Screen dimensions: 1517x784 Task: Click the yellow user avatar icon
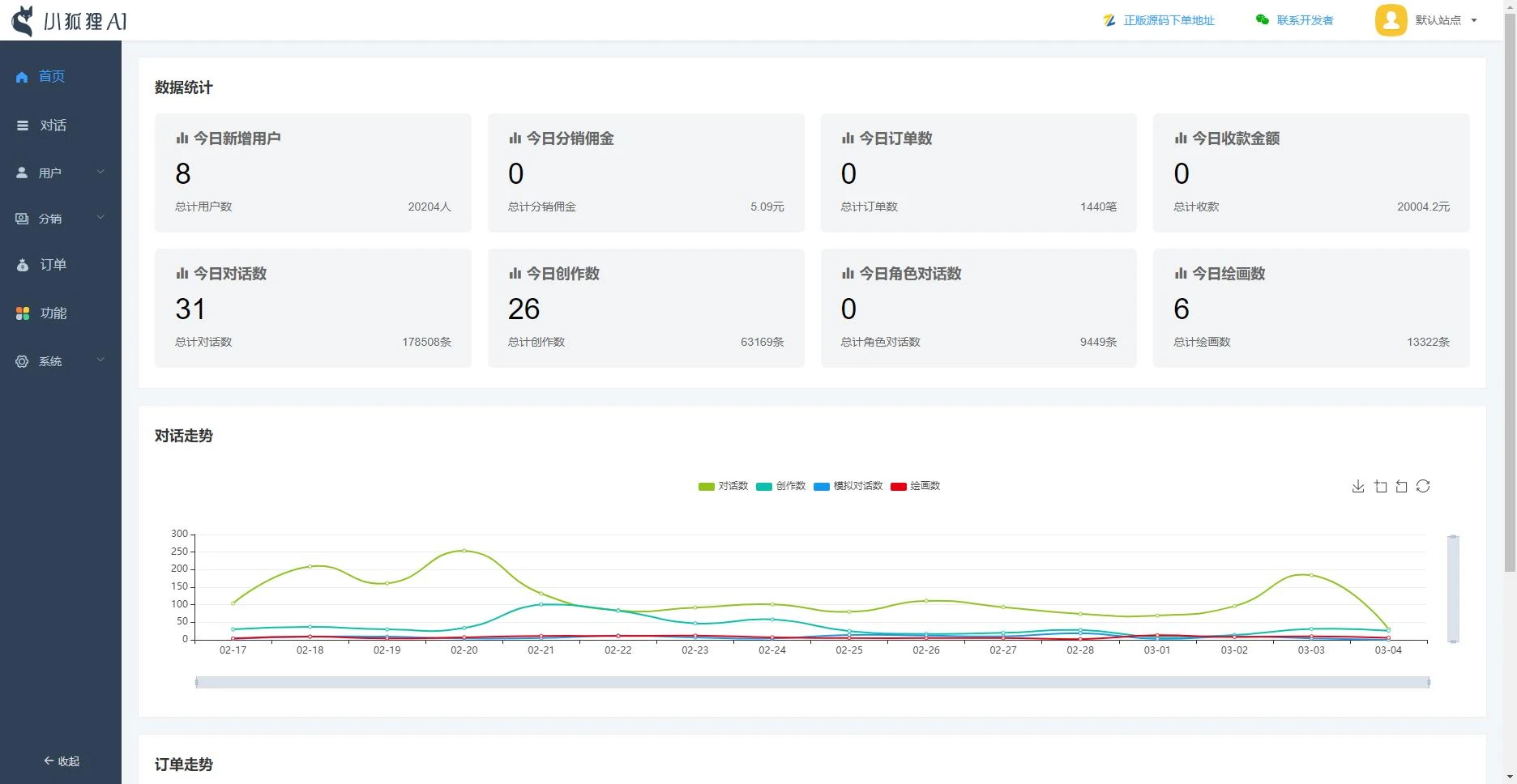pos(1391,20)
